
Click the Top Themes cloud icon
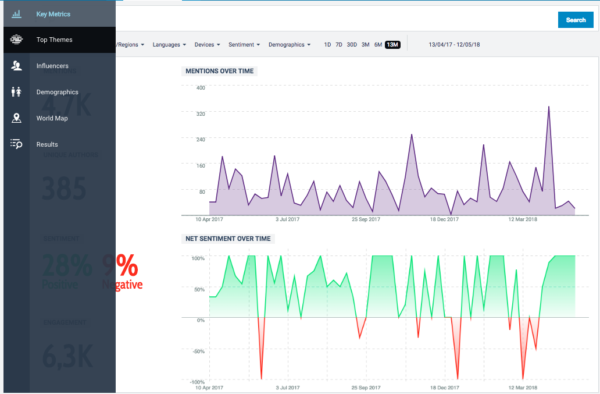(x=16, y=39)
